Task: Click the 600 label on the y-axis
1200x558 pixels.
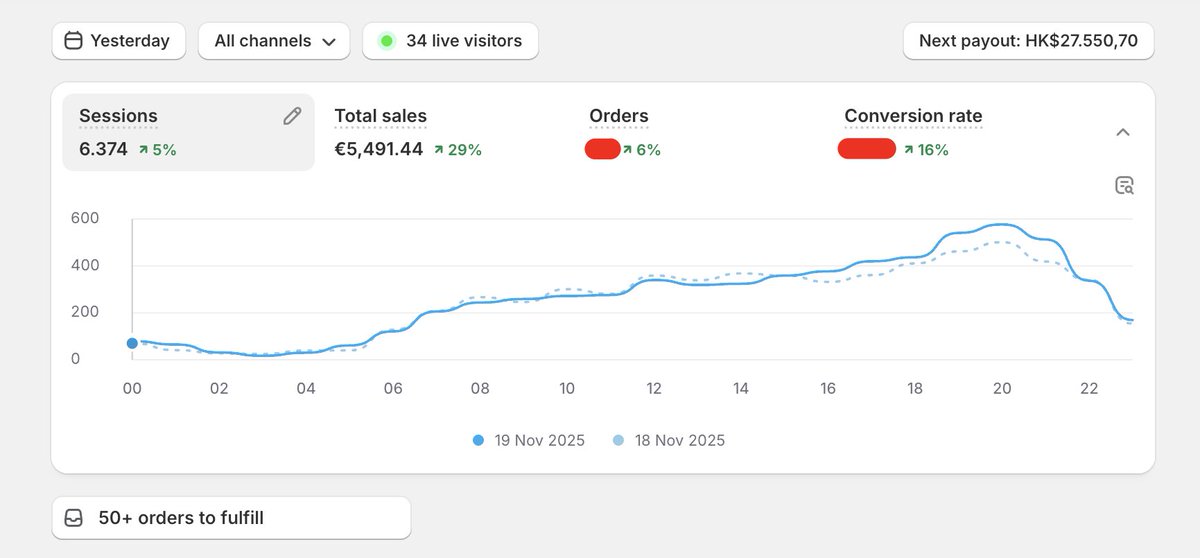Action: tap(85, 218)
